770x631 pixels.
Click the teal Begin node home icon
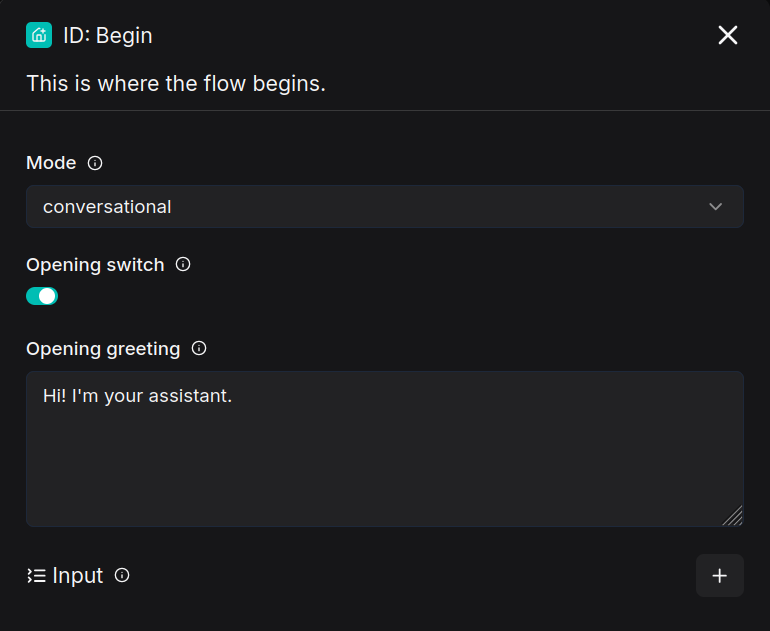[x=39, y=35]
